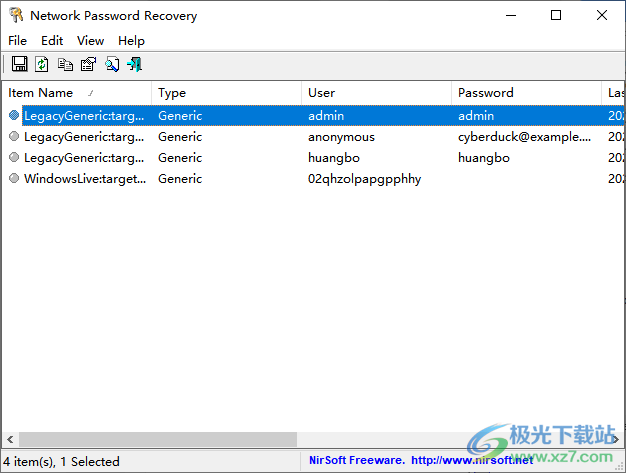Viewport: 626px width, 473px height.
Task: Click the horizontal scrollbar thumb
Action: tap(158, 439)
